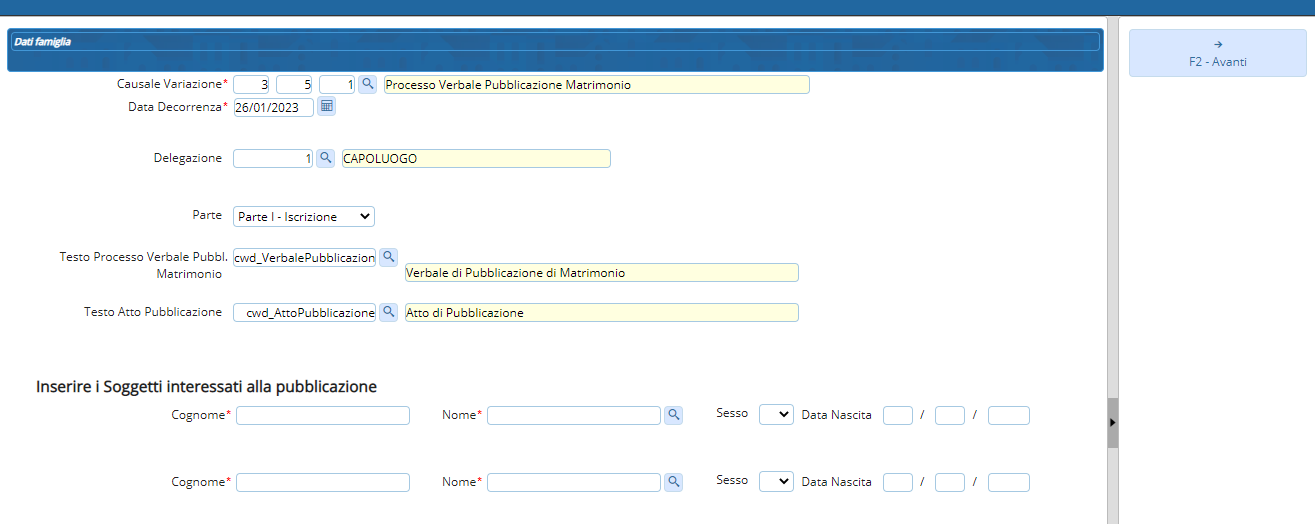Collapse side panel with black arrow handle
The width and height of the screenshot is (1315, 524).
tap(1113, 422)
